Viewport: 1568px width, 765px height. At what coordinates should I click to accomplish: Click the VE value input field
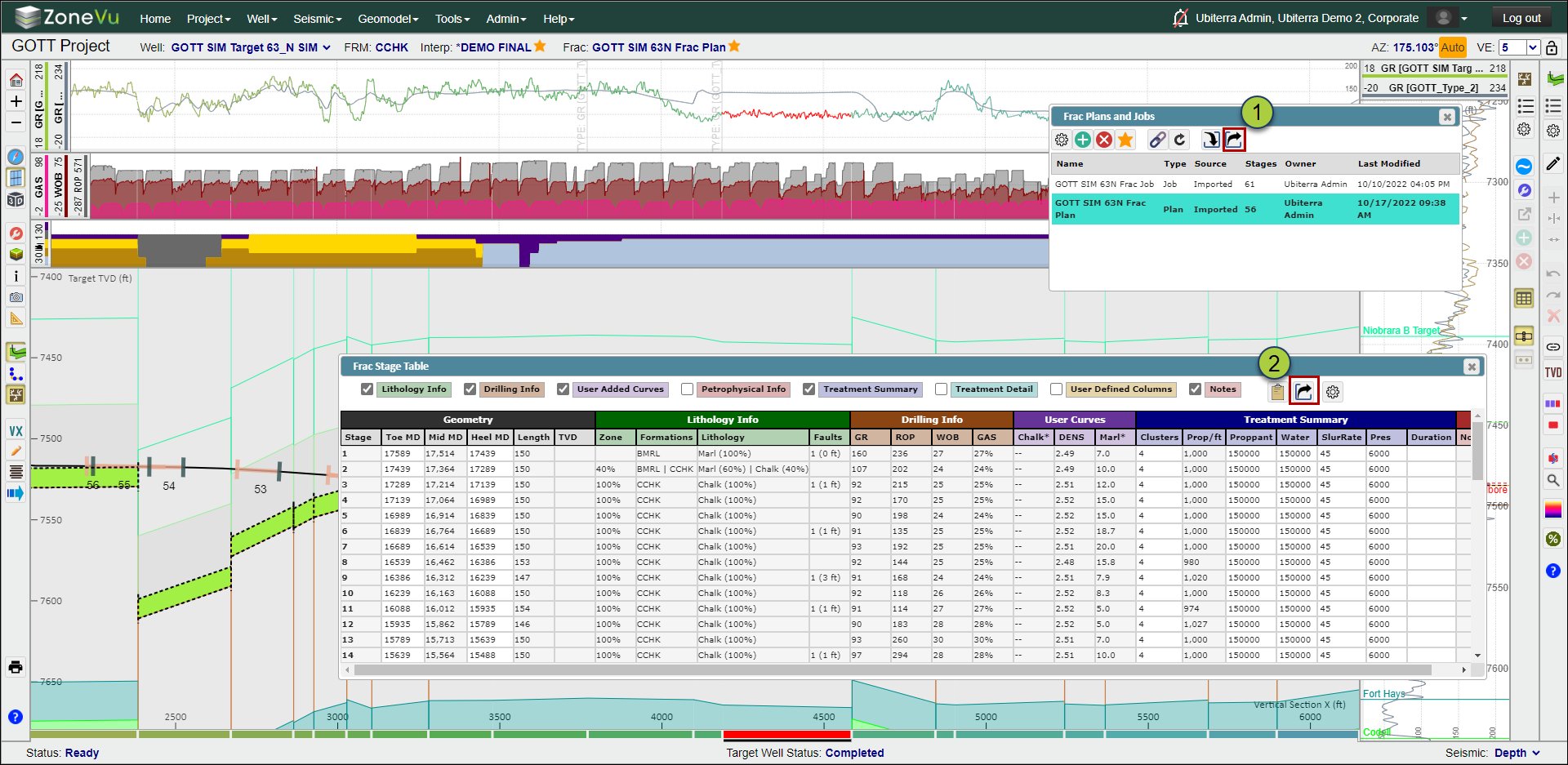(x=1512, y=47)
